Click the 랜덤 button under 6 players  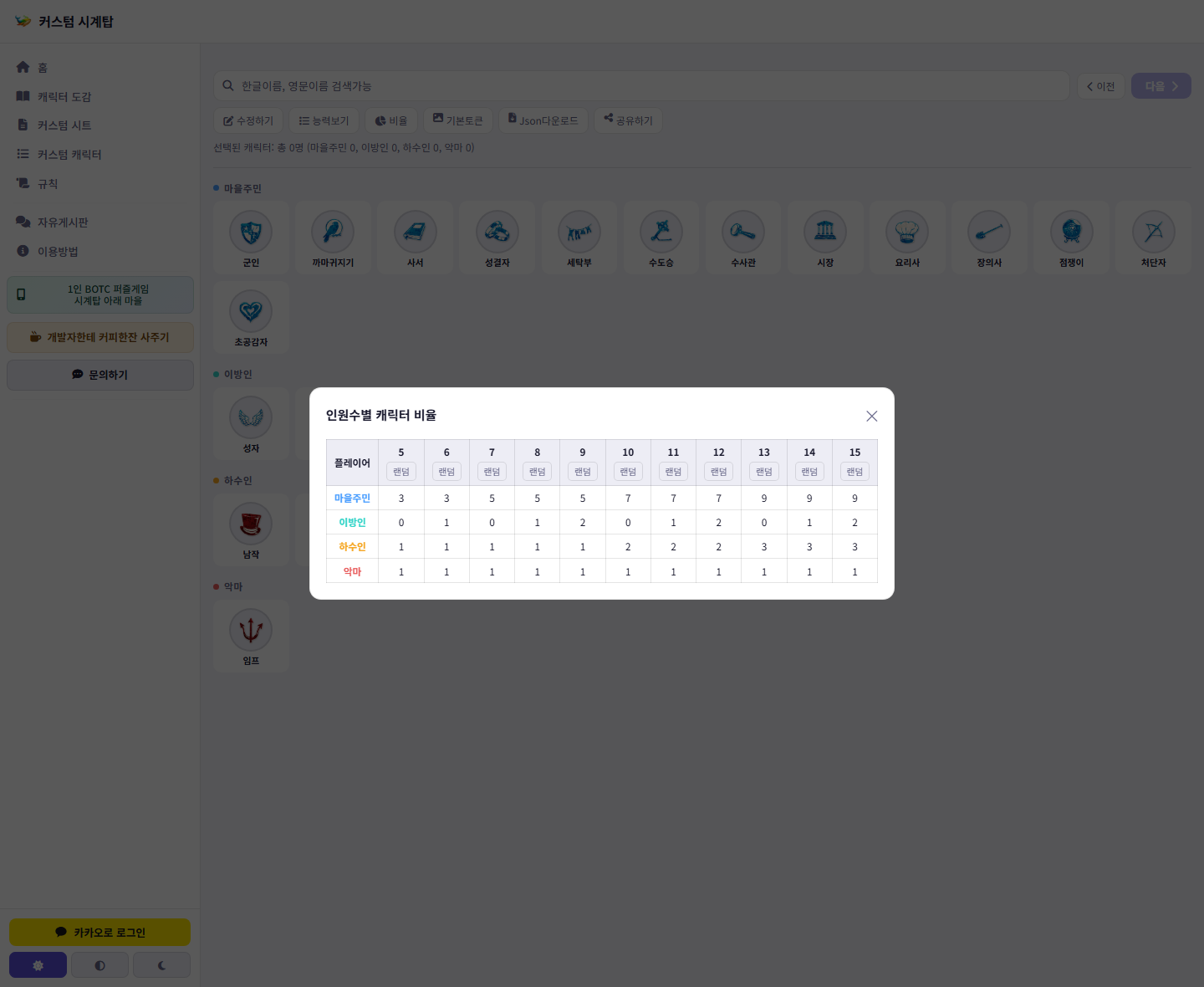pos(446,472)
